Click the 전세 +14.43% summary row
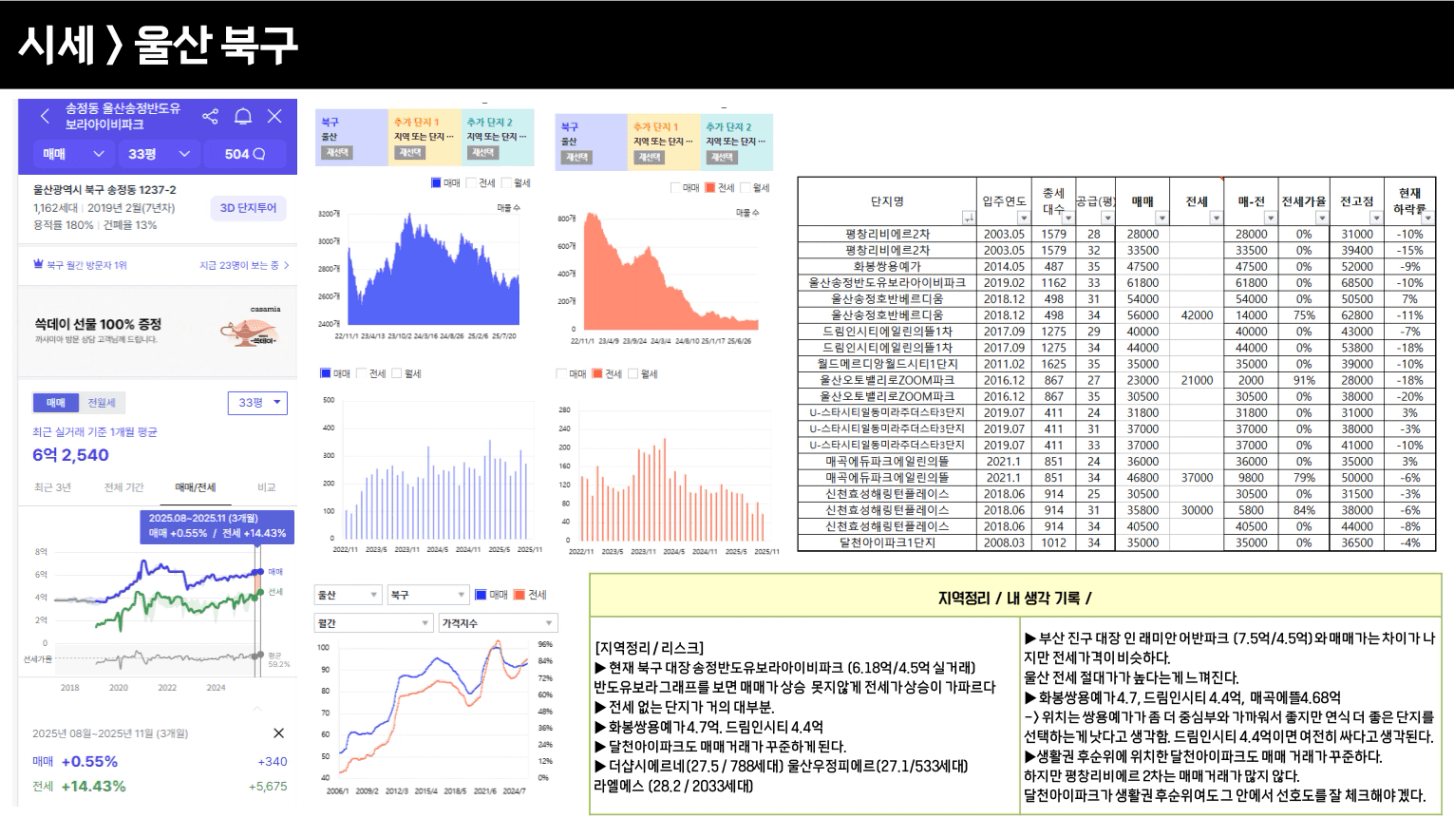This screenshot has height=818, width=1454. 159,786
